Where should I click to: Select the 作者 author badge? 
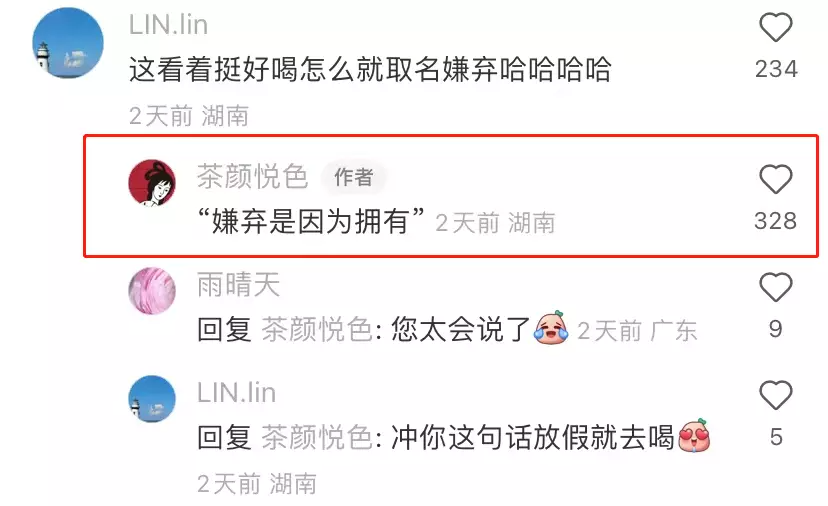tap(354, 177)
